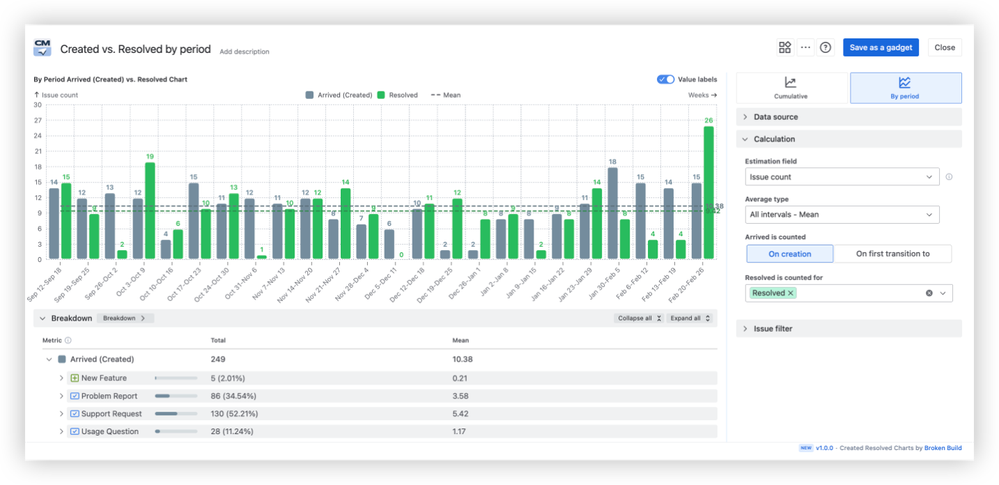This screenshot has width=999, height=485.
Task: Click the Total column header
Action: (x=218, y=340)
